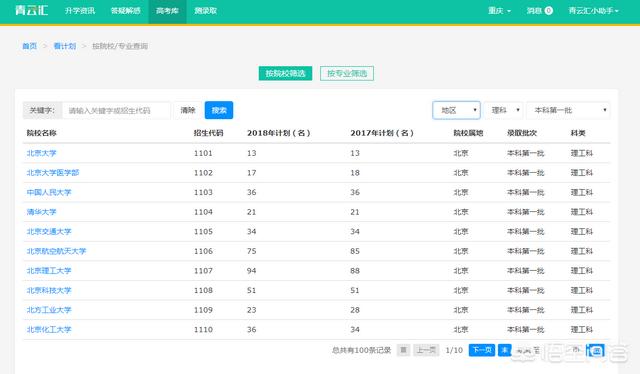Expand the 青云汇小助手 account dropdown
Viewport: 640px width, 374px height.
click(593, 11)
